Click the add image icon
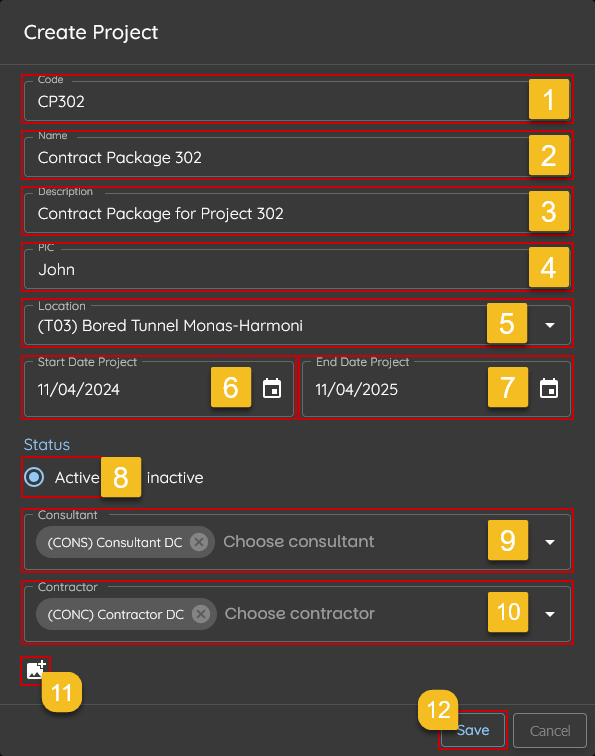The height and width of the screenshot is (756, 595). [36, 670]
